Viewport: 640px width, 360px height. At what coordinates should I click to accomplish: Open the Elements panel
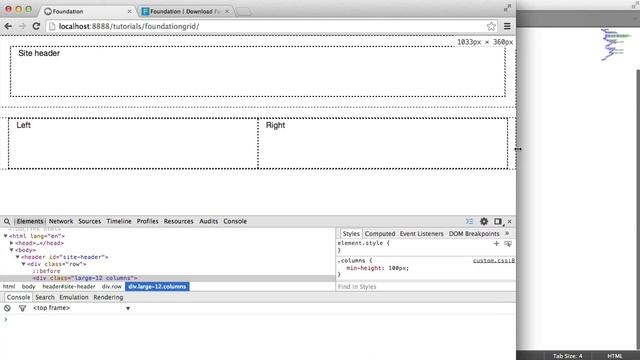pyautogui.click(x=29, y=221)
